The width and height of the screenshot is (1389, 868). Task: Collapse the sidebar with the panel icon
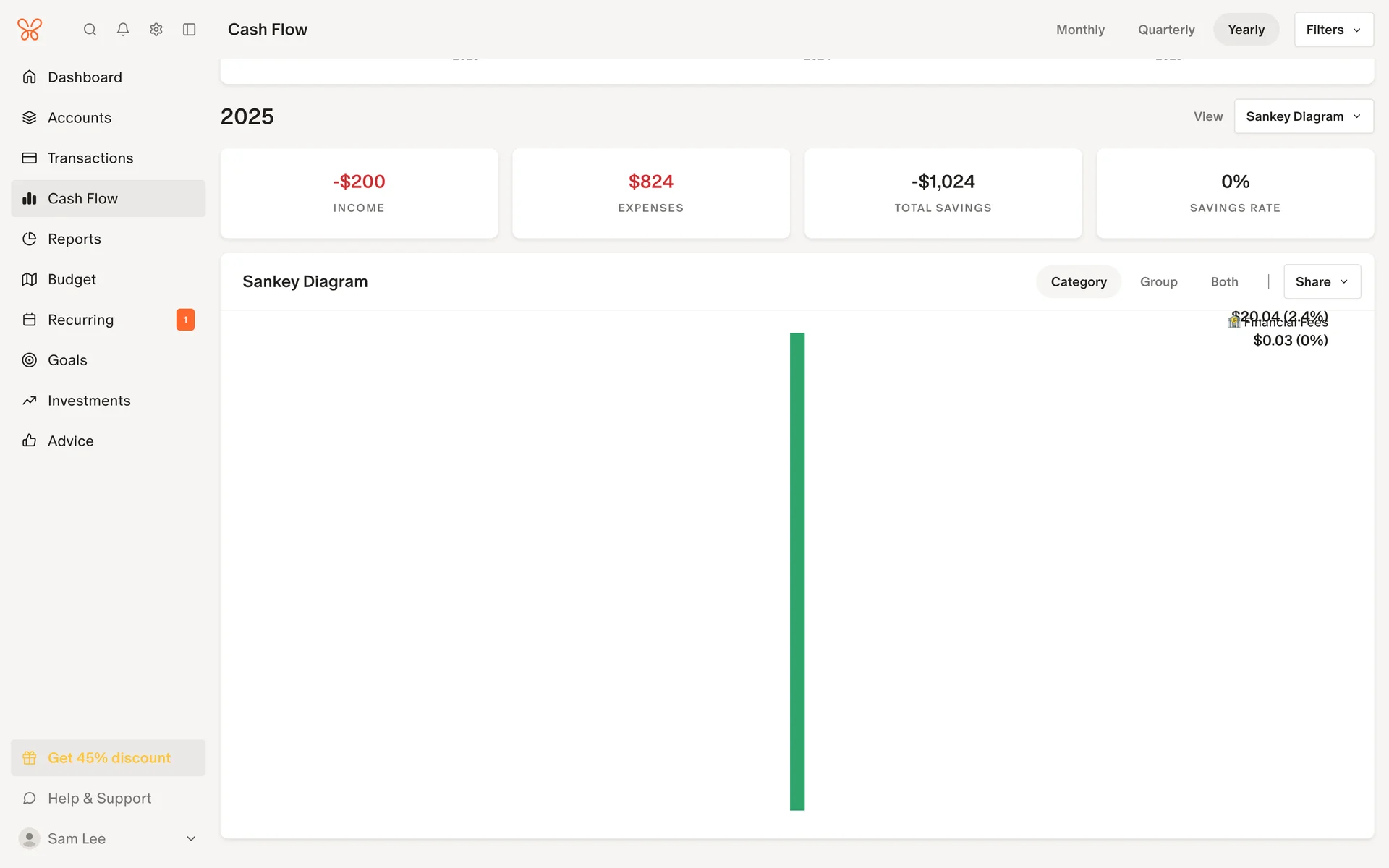point(190,30)
